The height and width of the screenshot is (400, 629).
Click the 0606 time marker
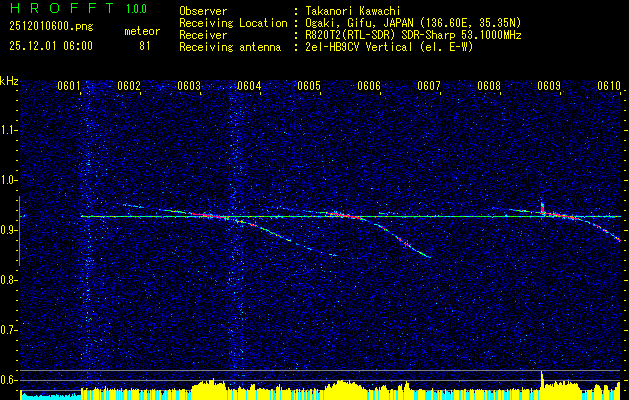point(369,86)
